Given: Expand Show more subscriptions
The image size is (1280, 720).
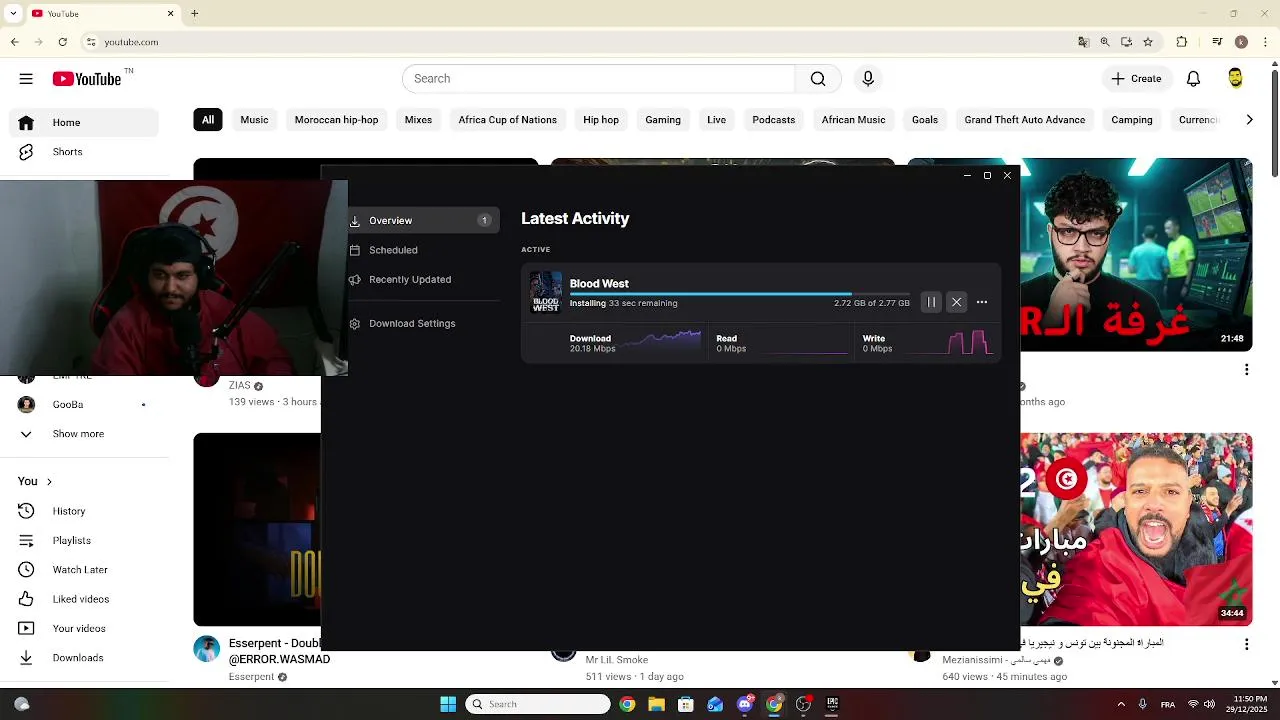Looking at the screenshot, I should tap(84, 434).
